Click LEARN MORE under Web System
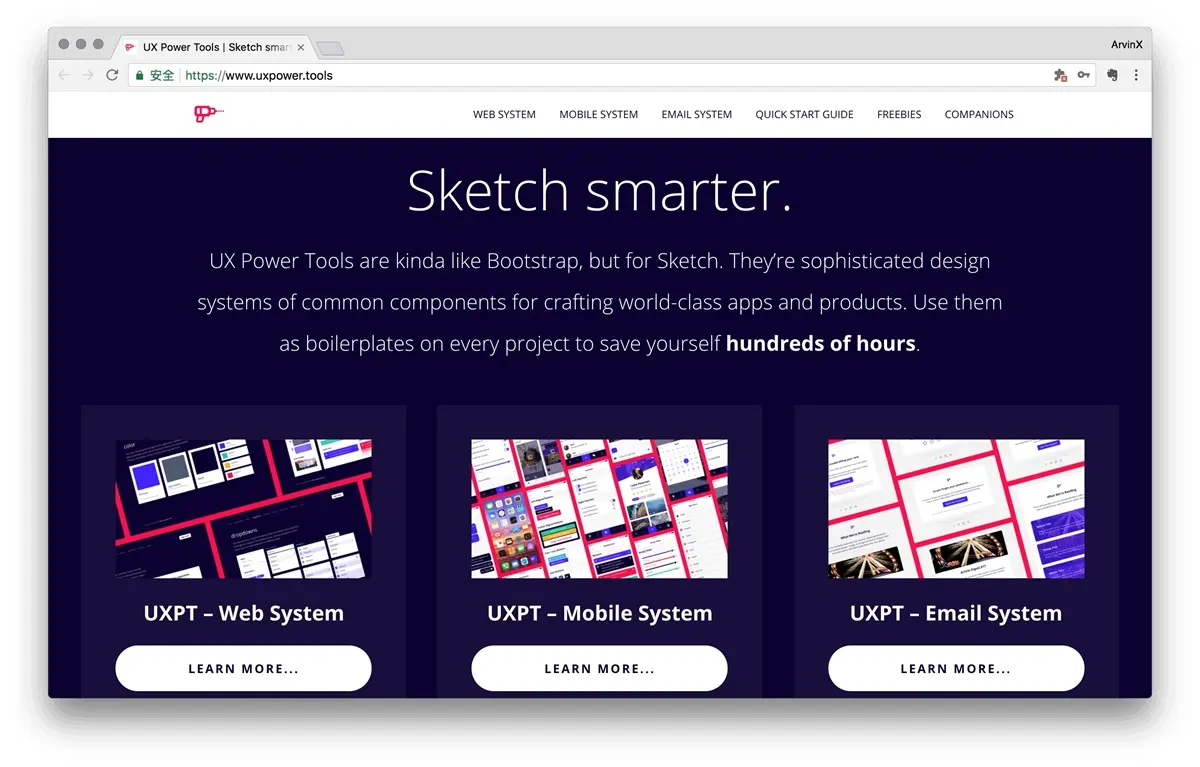The image size is (1200, 767). (x=243, y=668)
